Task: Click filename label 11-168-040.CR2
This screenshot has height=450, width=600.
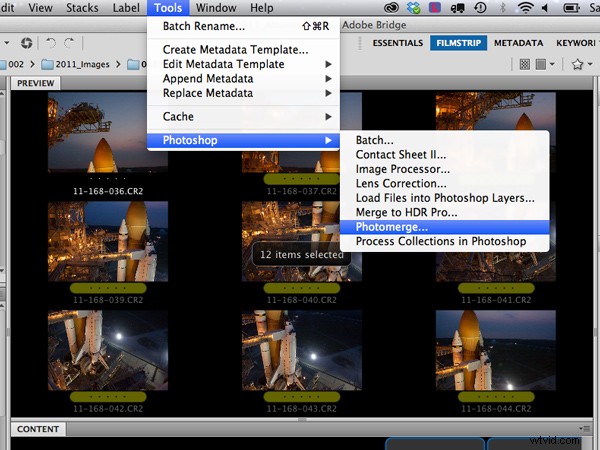Action: point(302,300)
